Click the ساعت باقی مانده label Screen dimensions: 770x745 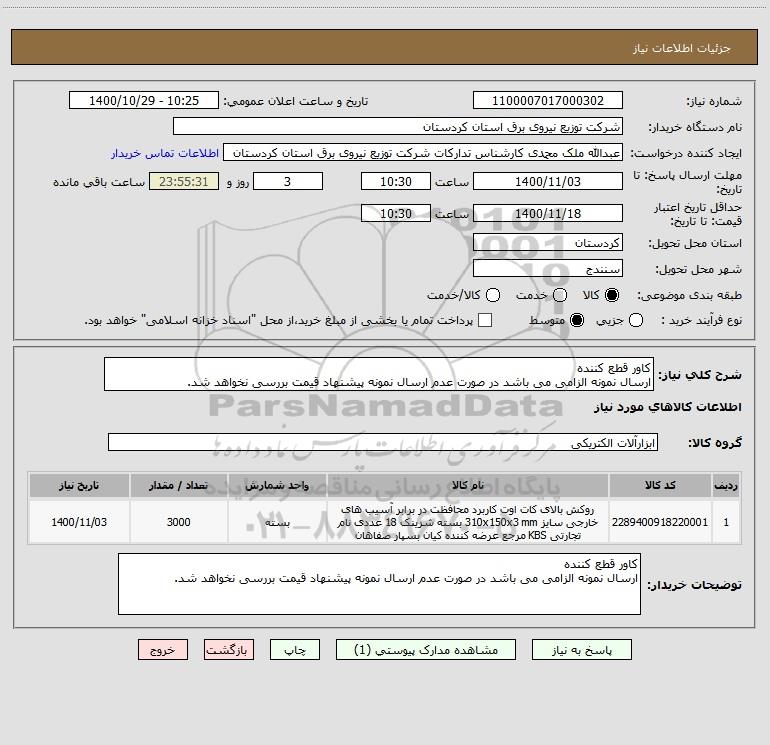pos(99,182)
